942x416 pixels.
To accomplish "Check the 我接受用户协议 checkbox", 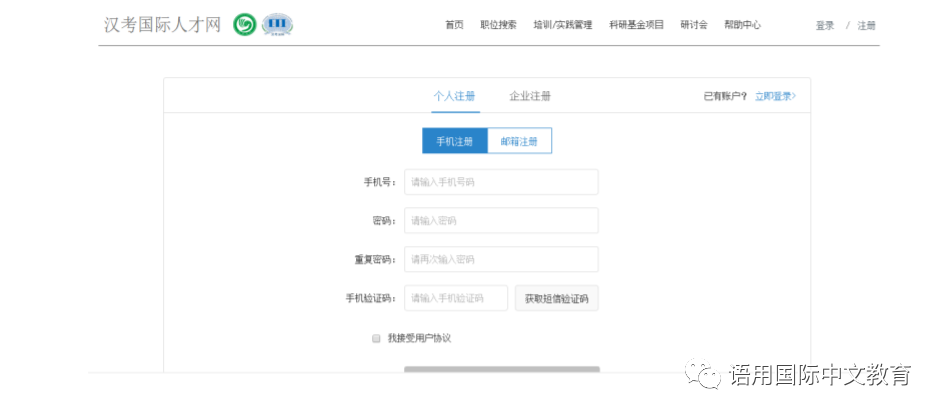I will point(376,338).
